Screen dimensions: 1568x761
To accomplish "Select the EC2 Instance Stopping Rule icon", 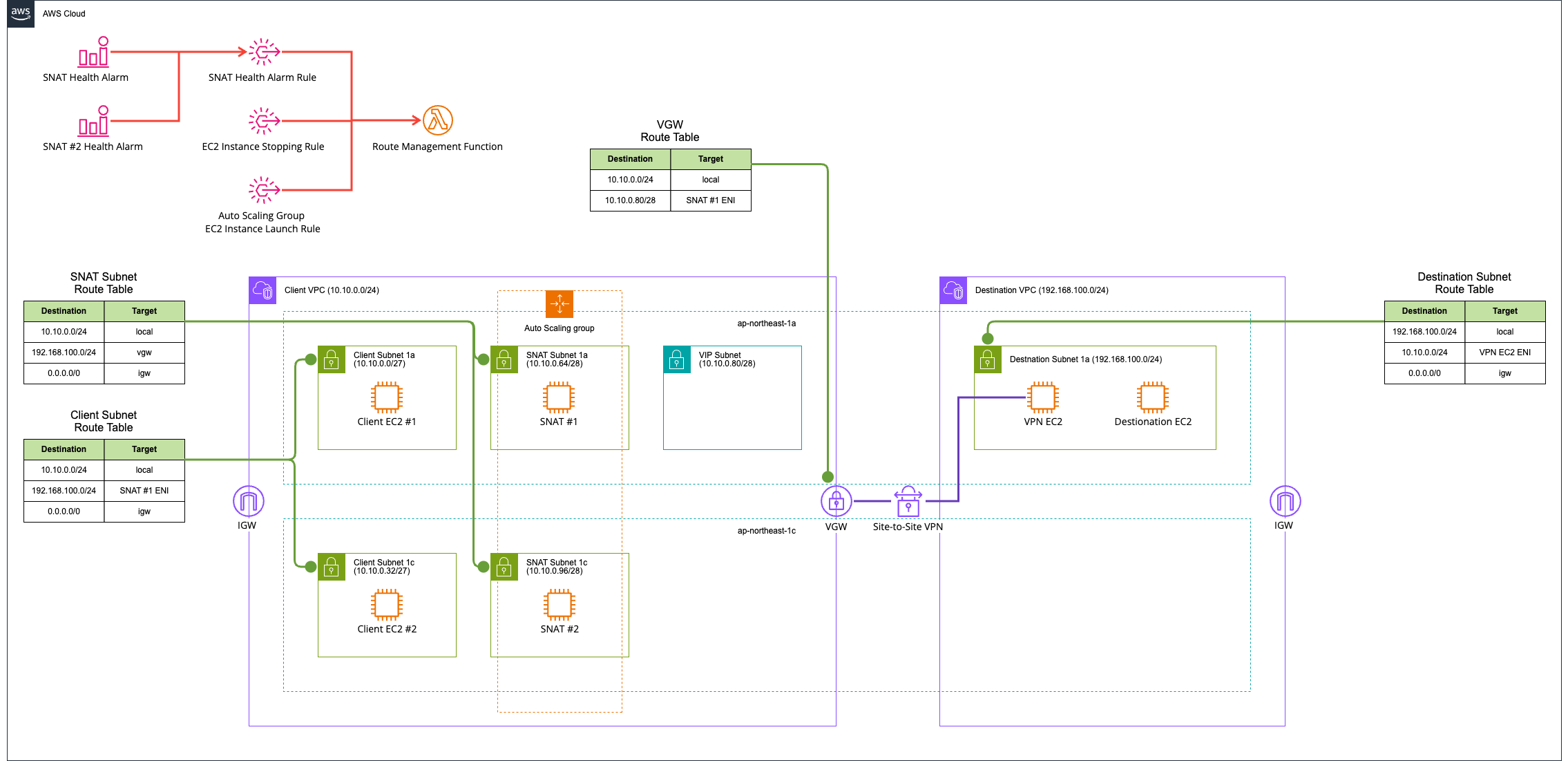I will [x=265, y=121].
